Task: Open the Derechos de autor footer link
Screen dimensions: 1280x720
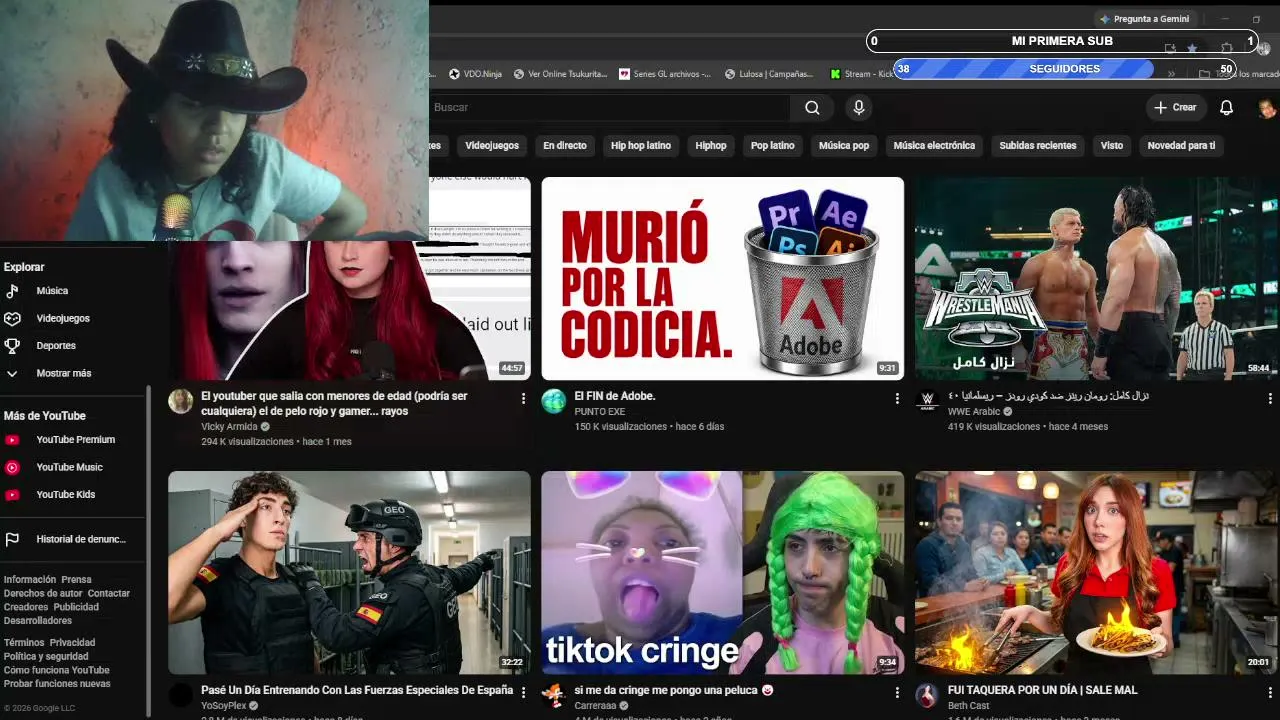Action: (x=43, y=594)
